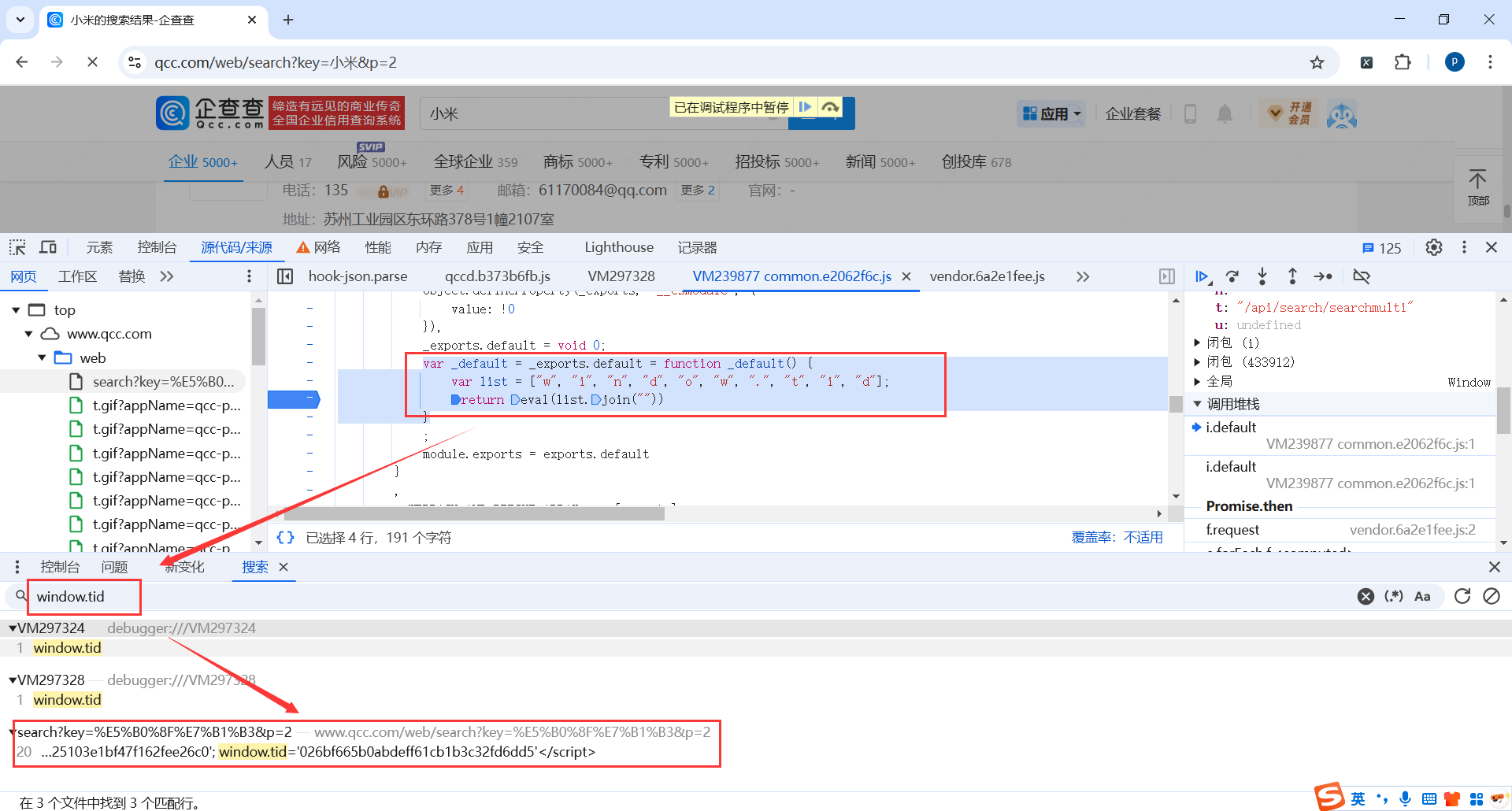Click 更多 2 emails button
The height and width of the screenshot is (811, 1512).
(x=698, y=191)
